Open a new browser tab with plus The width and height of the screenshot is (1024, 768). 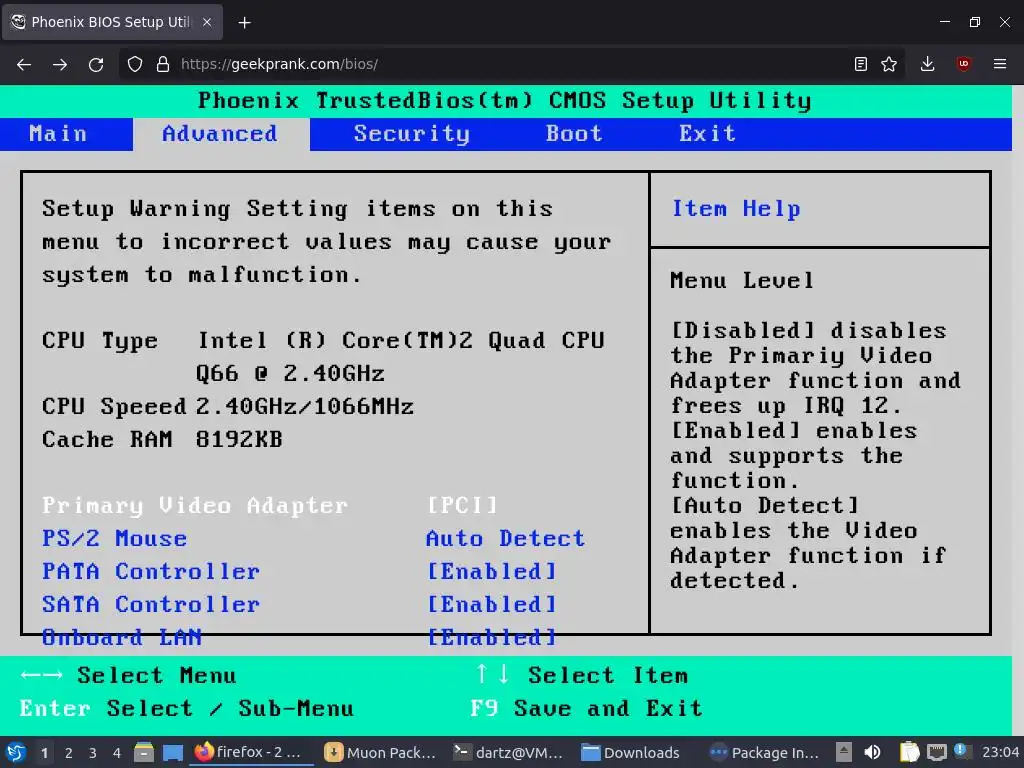(x=244, y=23)
